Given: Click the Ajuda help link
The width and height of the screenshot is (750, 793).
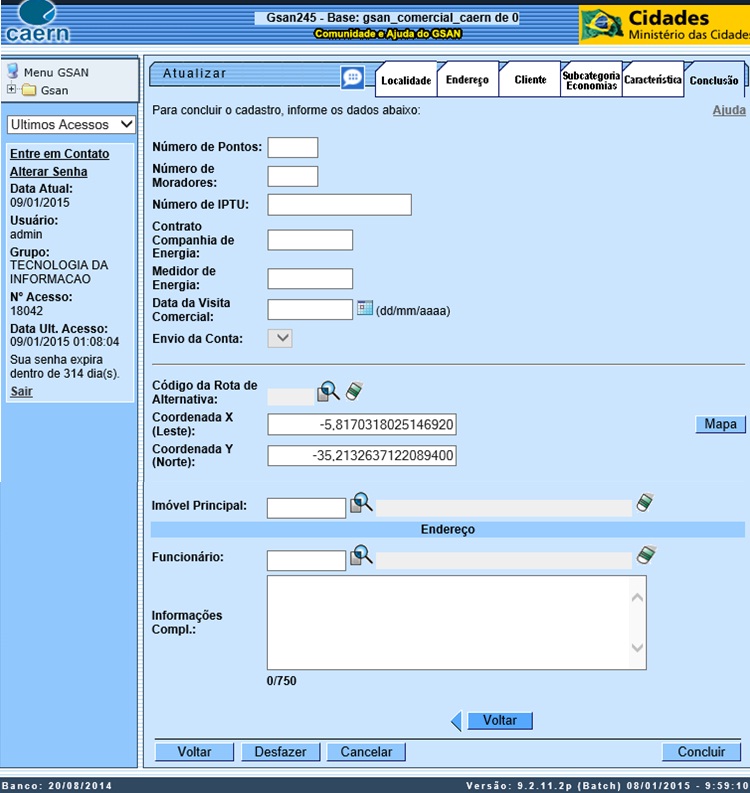Looking at the screenshot, I should [728, 110].
